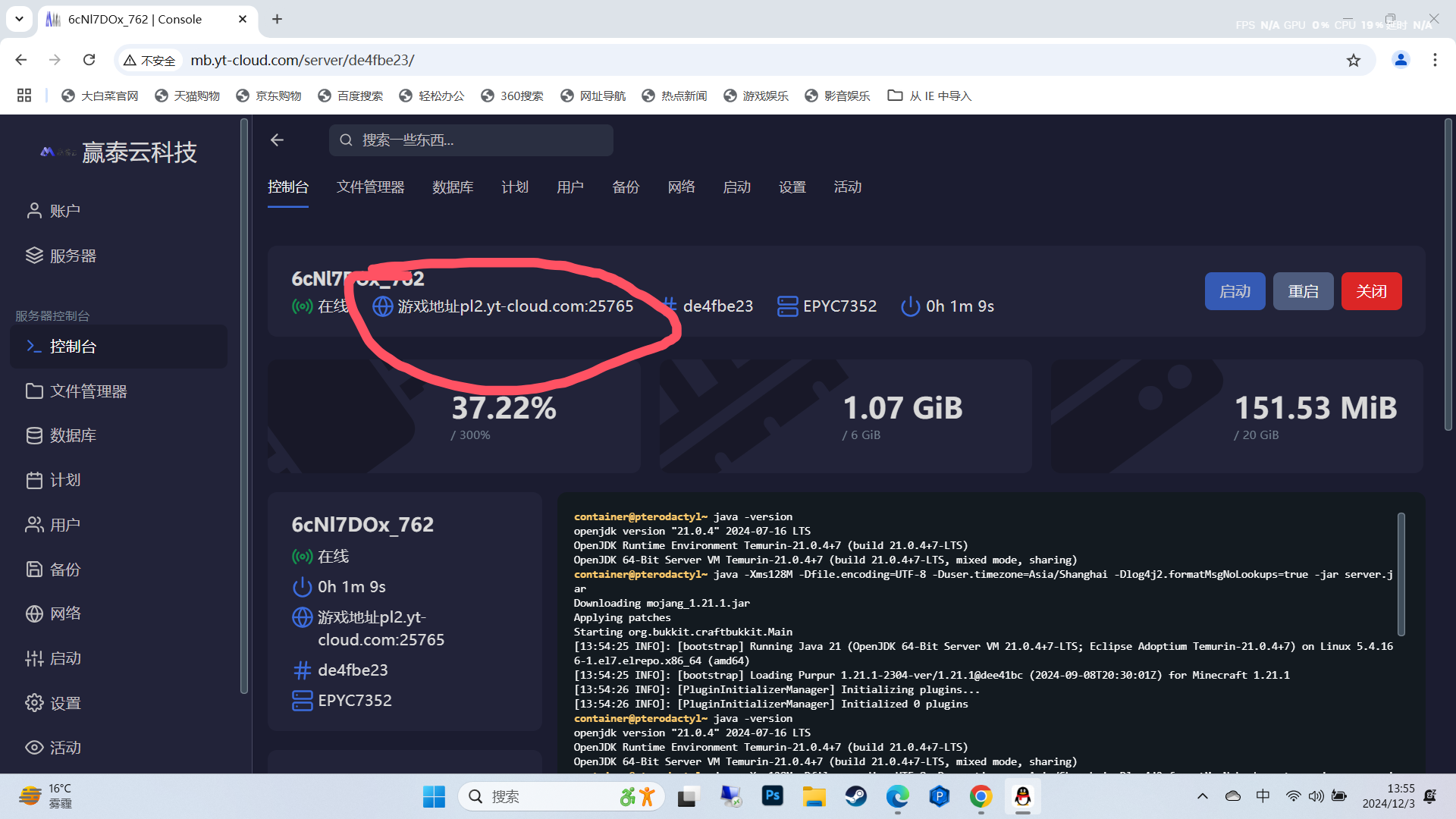Open Photoshop from the taskbar
Viewport: 1456px width, 819px height.
pyautogui.click(x=773, y=796)
